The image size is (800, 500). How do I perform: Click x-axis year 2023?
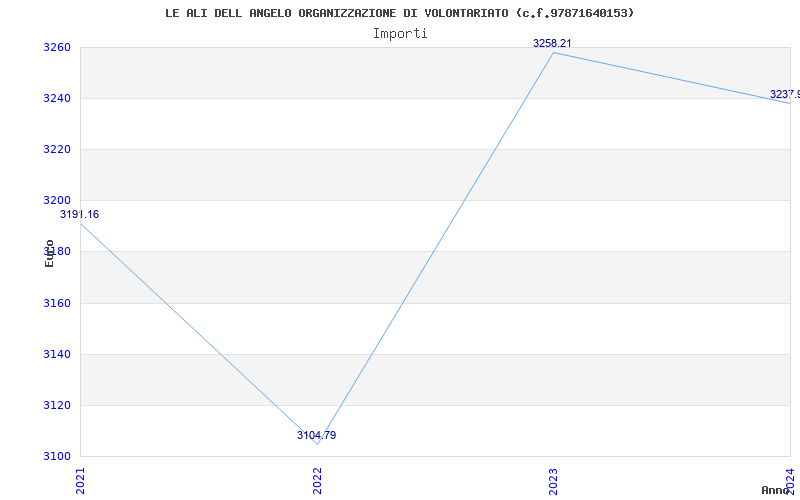pos(554,481)
